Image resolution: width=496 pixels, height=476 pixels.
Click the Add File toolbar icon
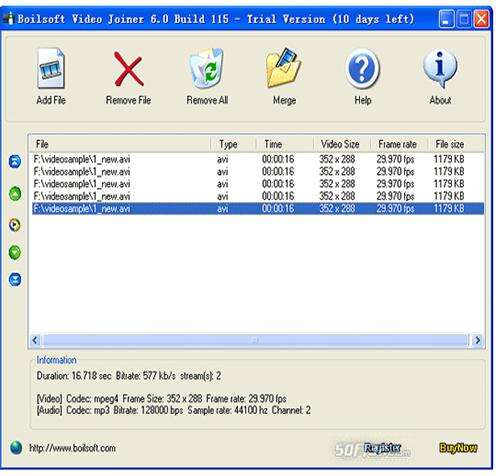pyautogui.click(x=51, y=68)
